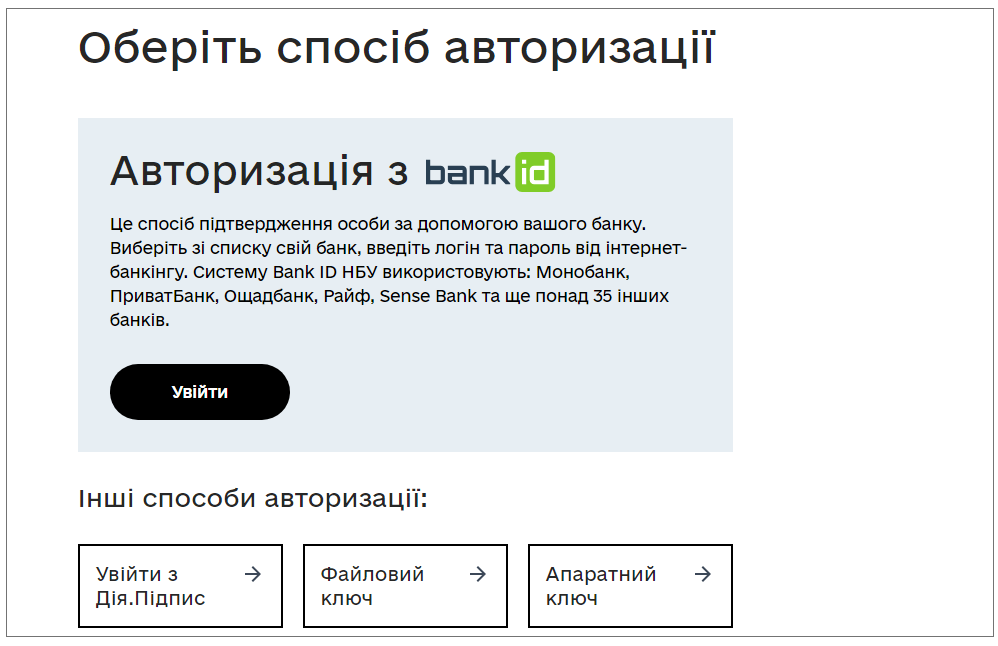
Task: Click the arrow inside the leftmost option card
Action: [x=252, y=574]
